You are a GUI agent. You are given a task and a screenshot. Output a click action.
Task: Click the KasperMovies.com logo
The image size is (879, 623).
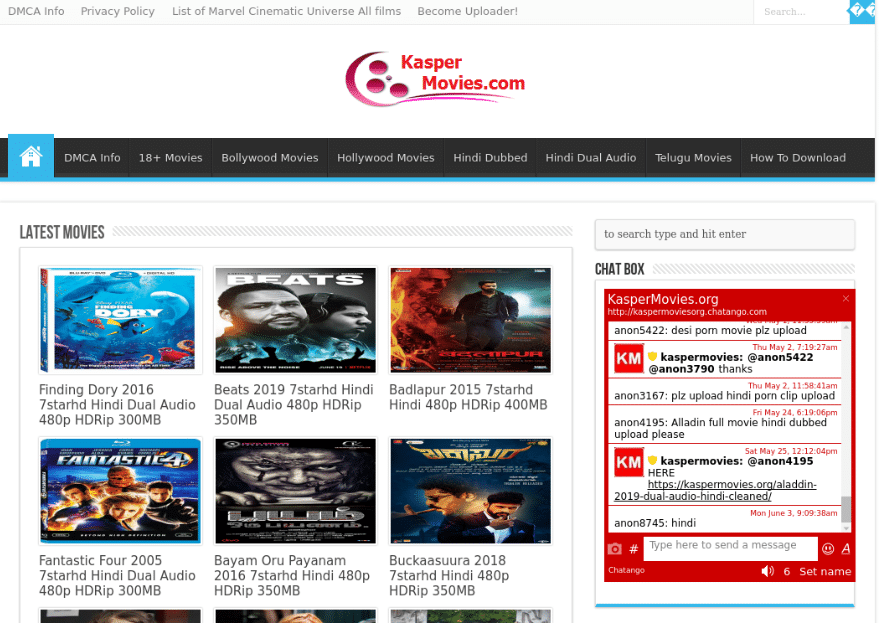pos(436,79)
